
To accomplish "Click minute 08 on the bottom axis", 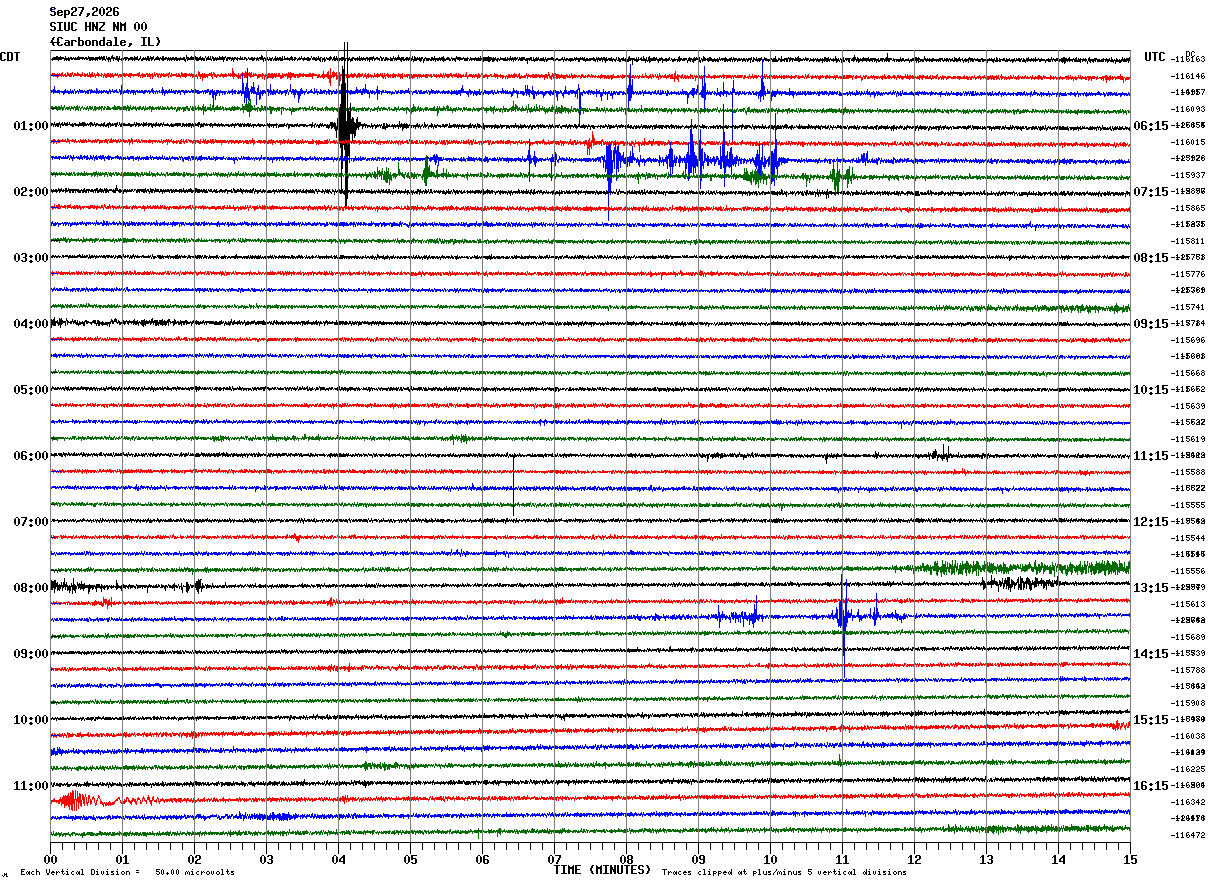I will click(x=626, y=859).
